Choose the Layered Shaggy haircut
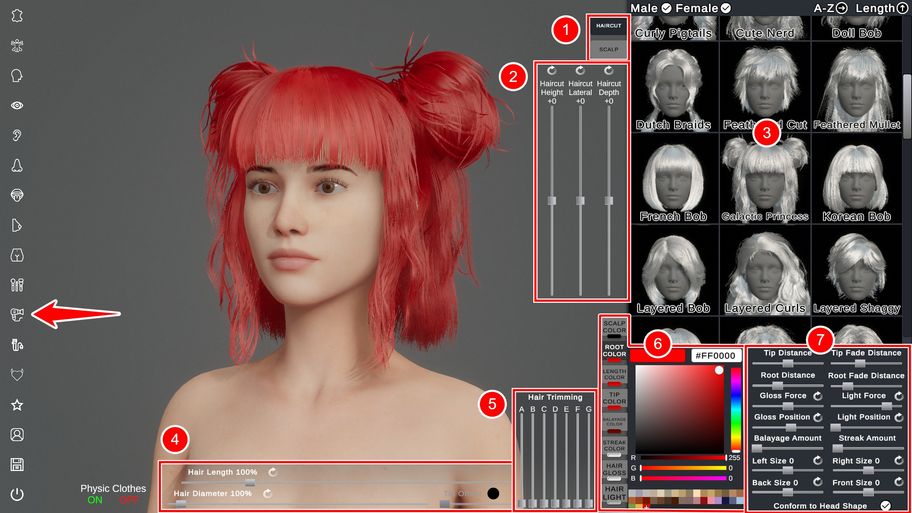The height and width of the screenshot is (513, 912). coord(856,271)
